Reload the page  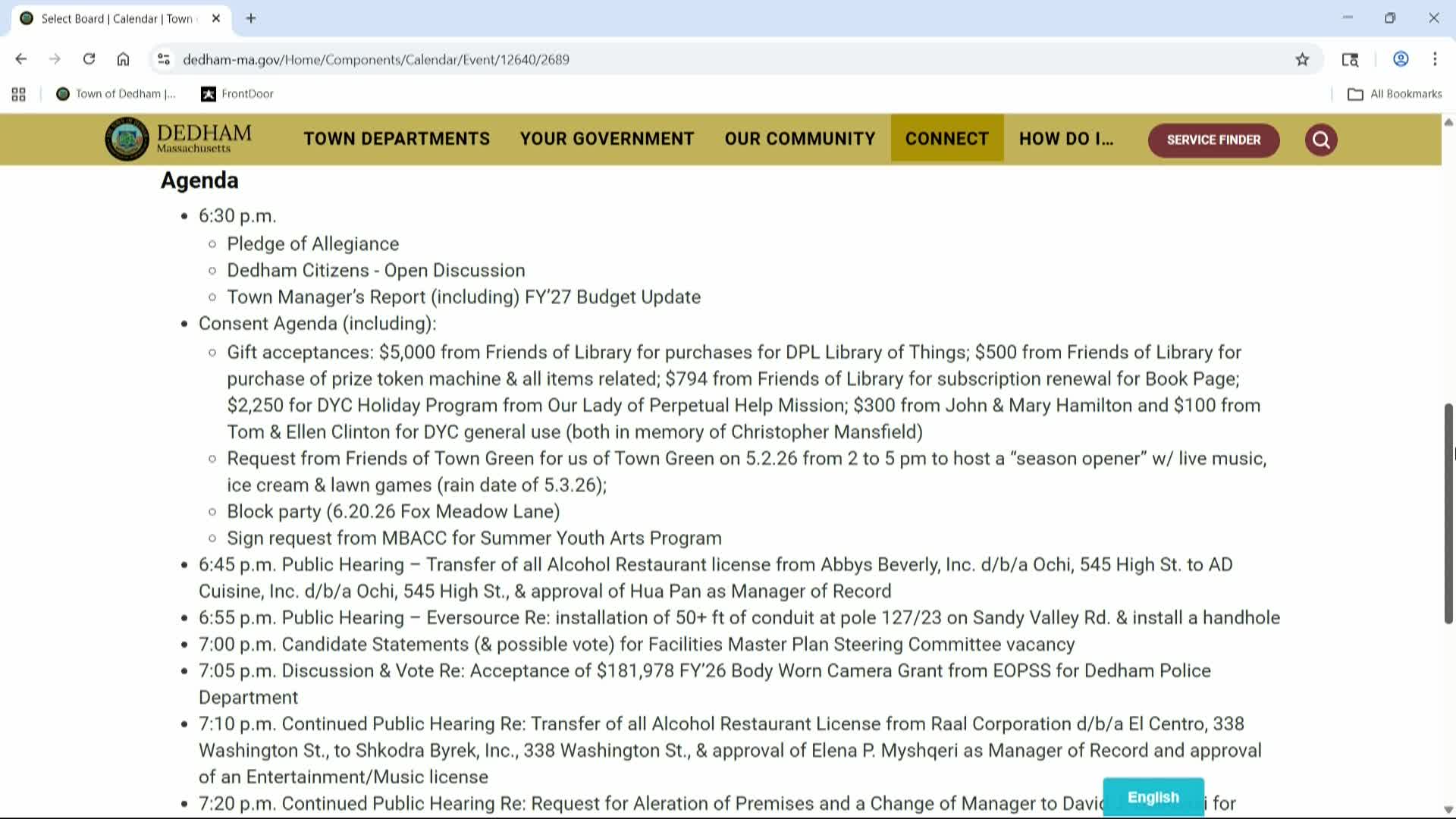89,59
